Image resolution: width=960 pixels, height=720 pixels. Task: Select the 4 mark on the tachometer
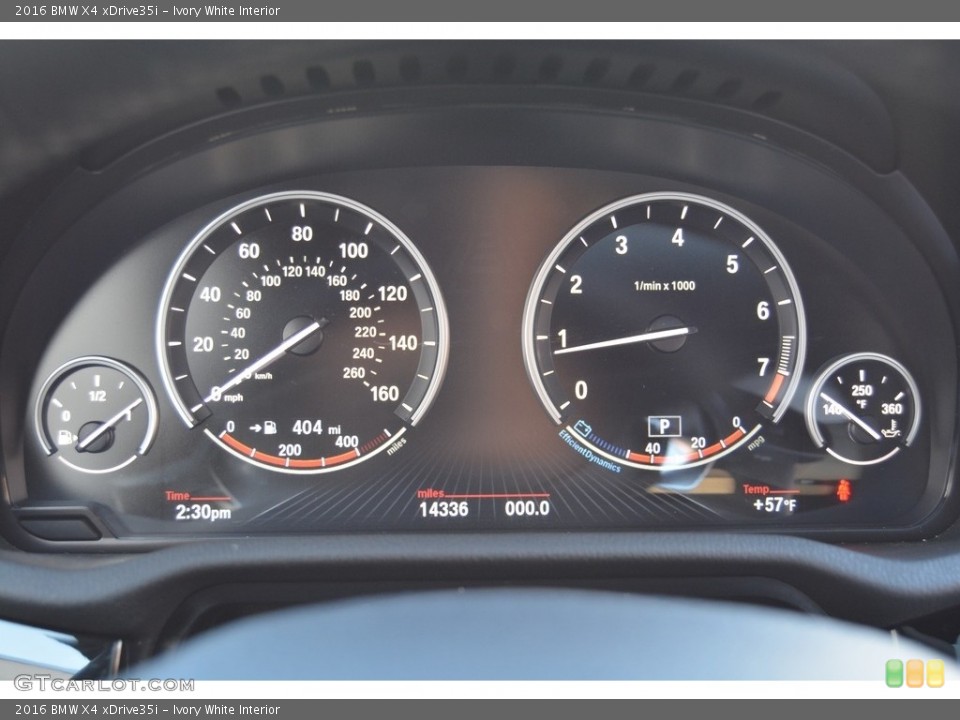click(677, 238)
